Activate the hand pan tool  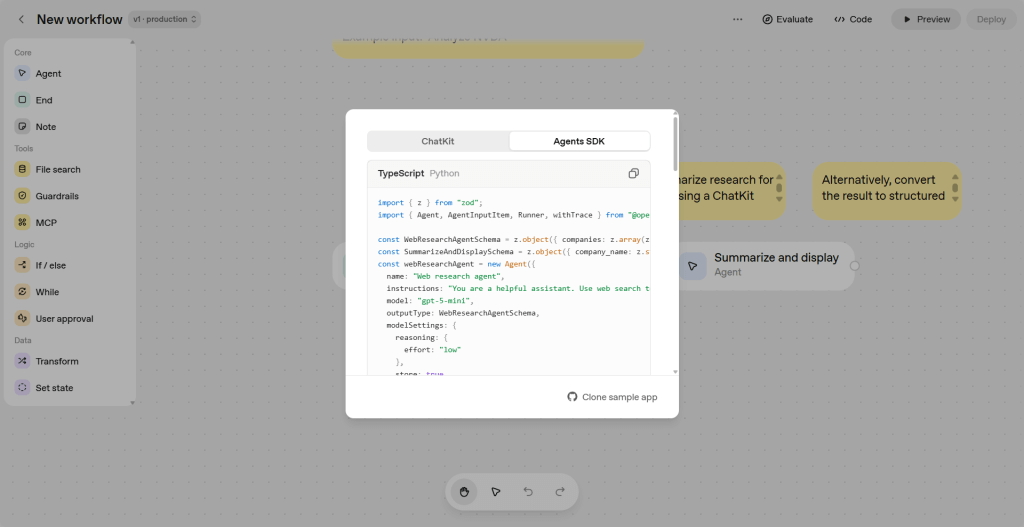tap(464, 491)
